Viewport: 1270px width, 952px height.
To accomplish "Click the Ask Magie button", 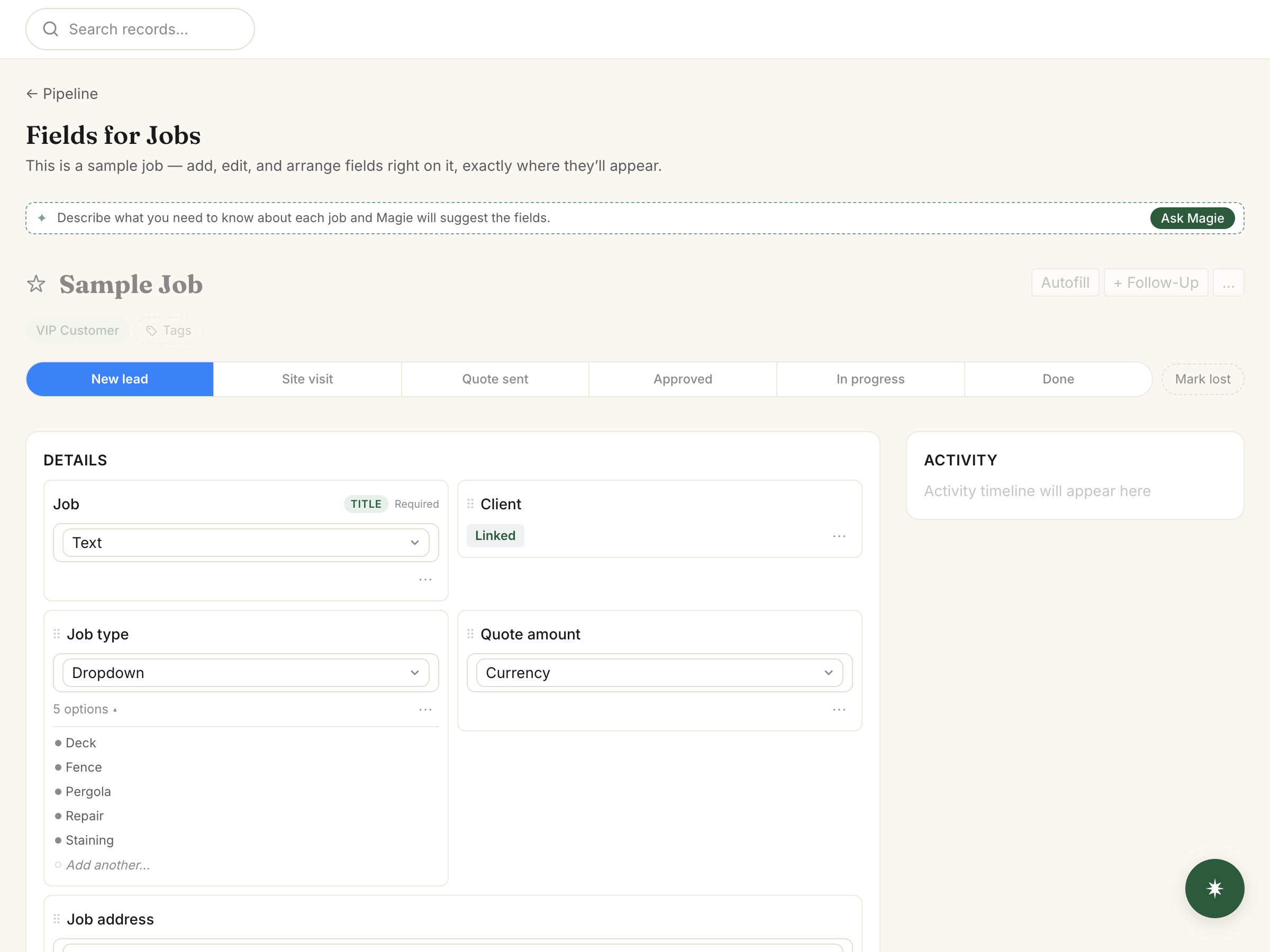I will point(1192,218).
